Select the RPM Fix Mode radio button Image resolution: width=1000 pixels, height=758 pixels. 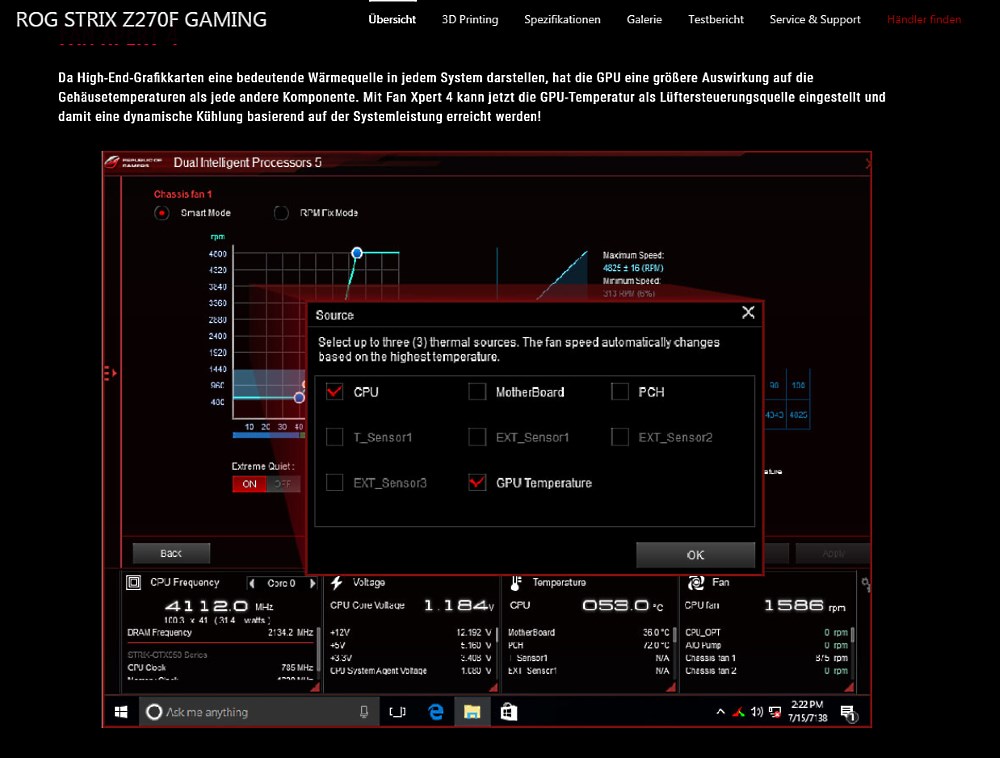coord(281,213)
